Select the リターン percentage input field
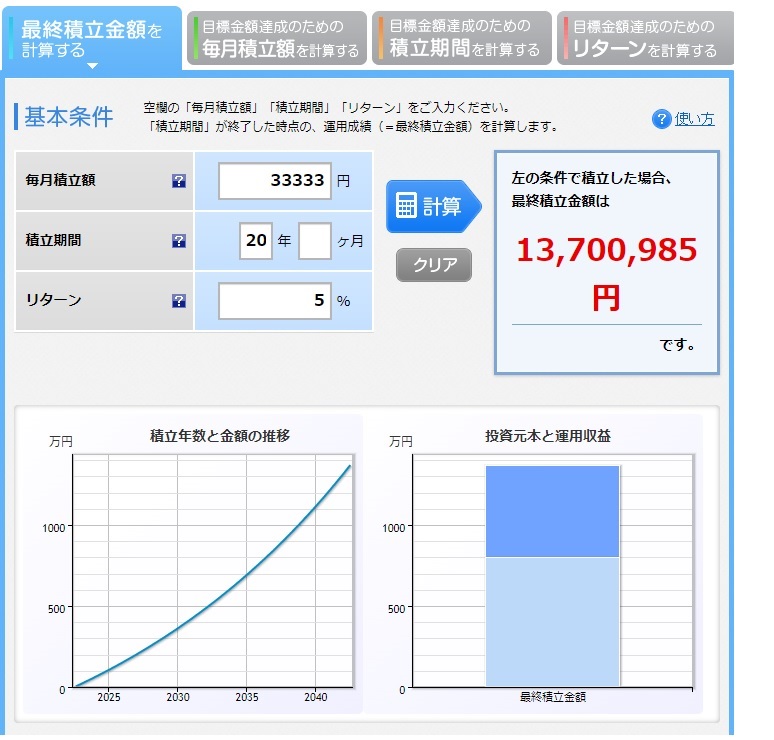The image size is (774, 740). click(274, 300)
